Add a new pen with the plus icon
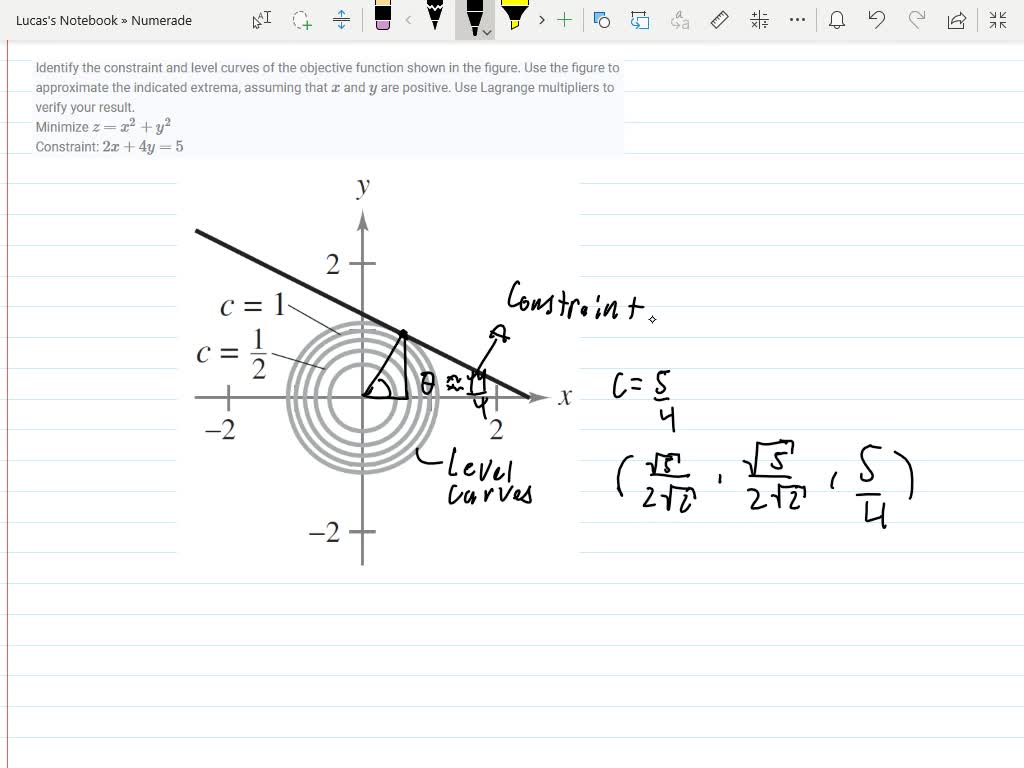The height and width of the screenshot is (768, 1024). click(566, 20)
